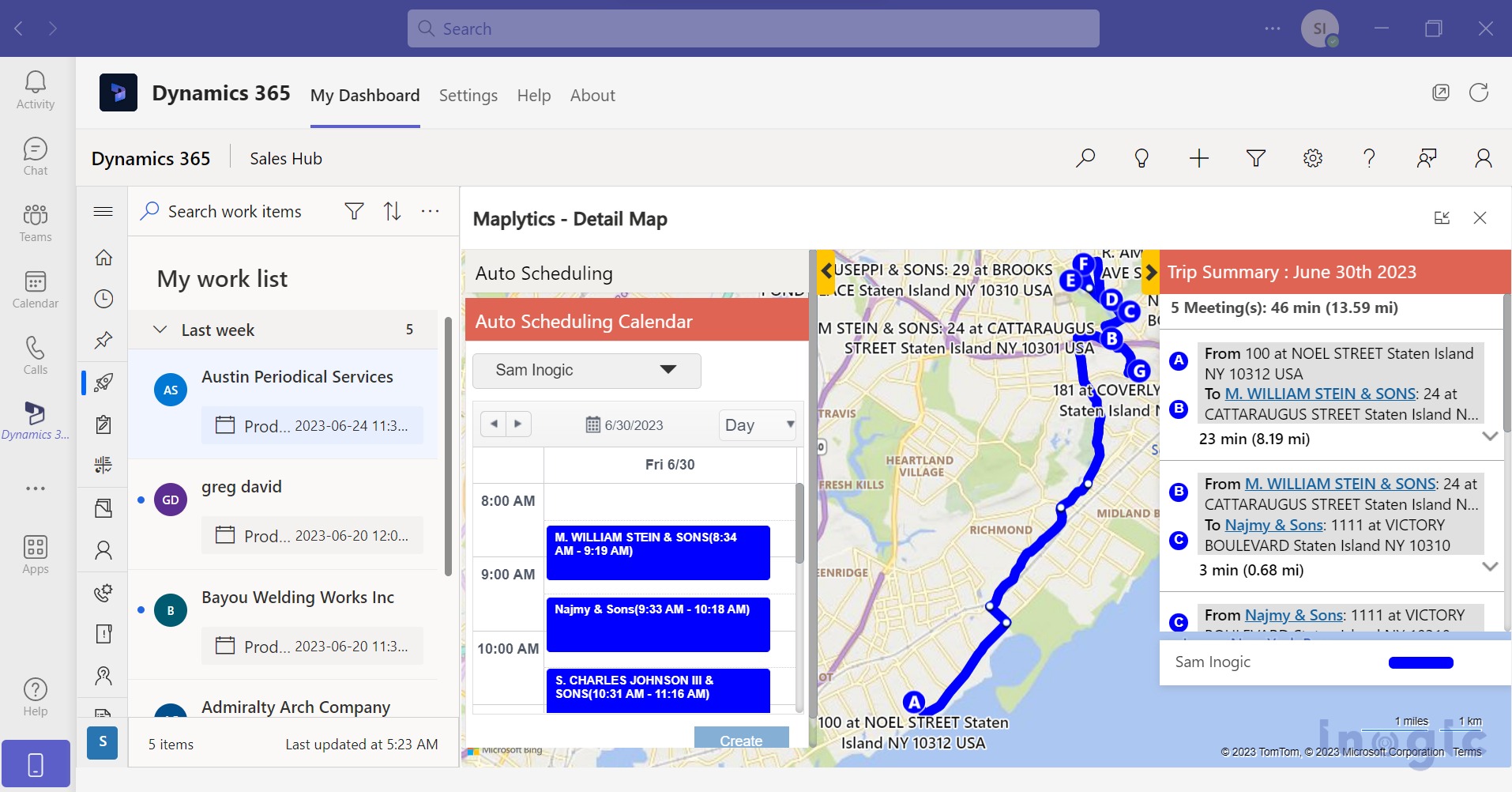Viewport: 1512px width, 792px height.
Task: Open Calls in Teams sidebar
Action: 36,356
